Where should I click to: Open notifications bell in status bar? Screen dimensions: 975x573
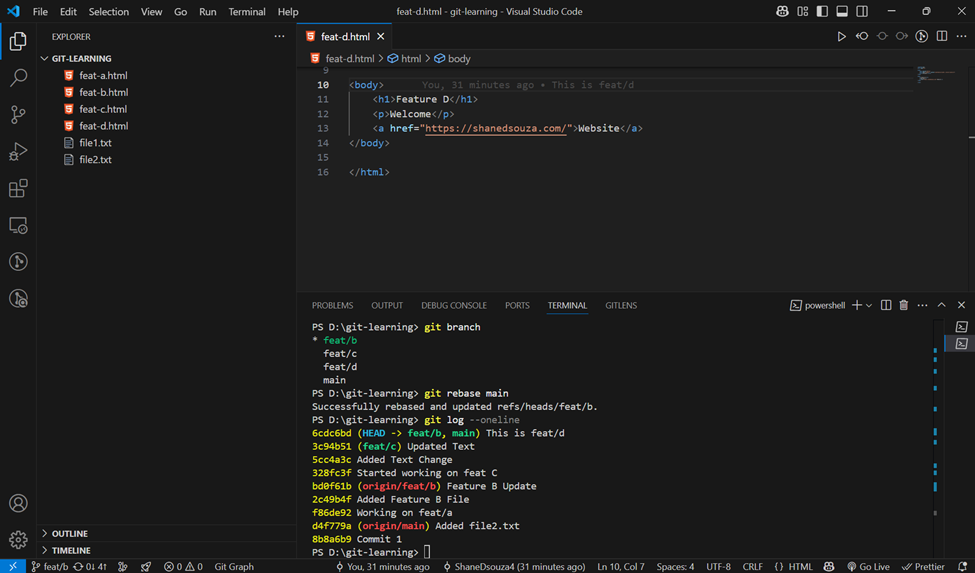963,566
